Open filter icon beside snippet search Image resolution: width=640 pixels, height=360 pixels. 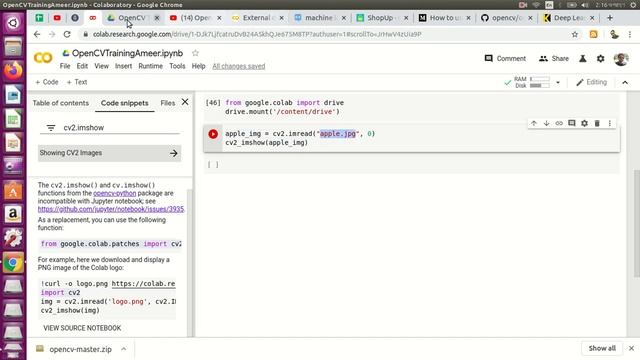(x=51, y=128)
